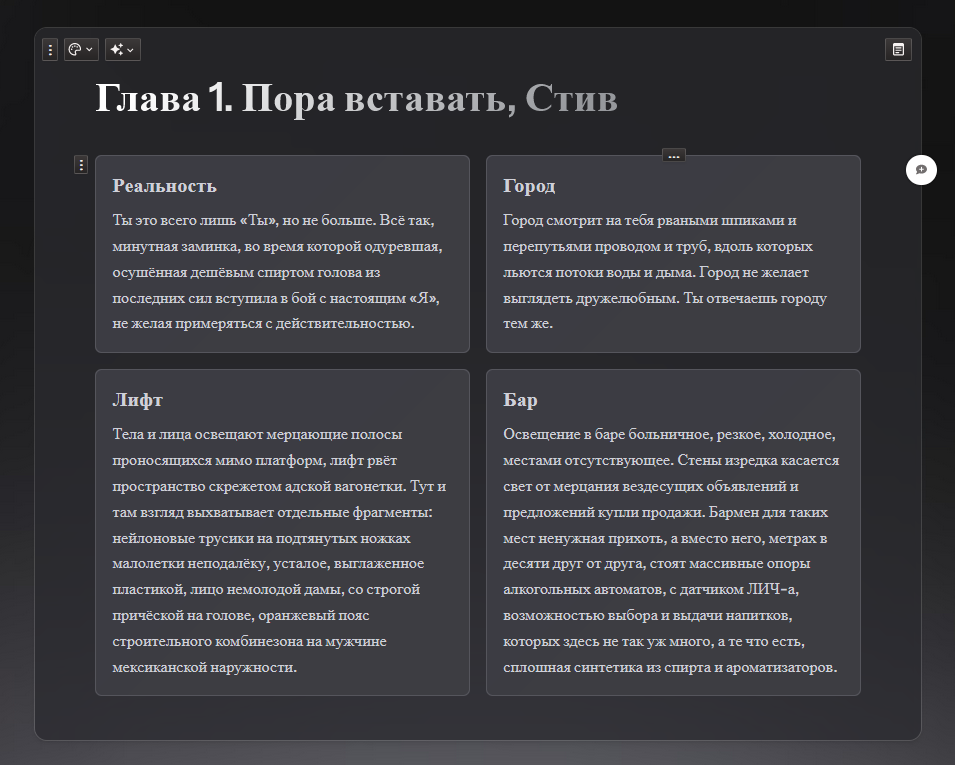
Task: Select the «Реальность» heading
Action: pos(164,186)
